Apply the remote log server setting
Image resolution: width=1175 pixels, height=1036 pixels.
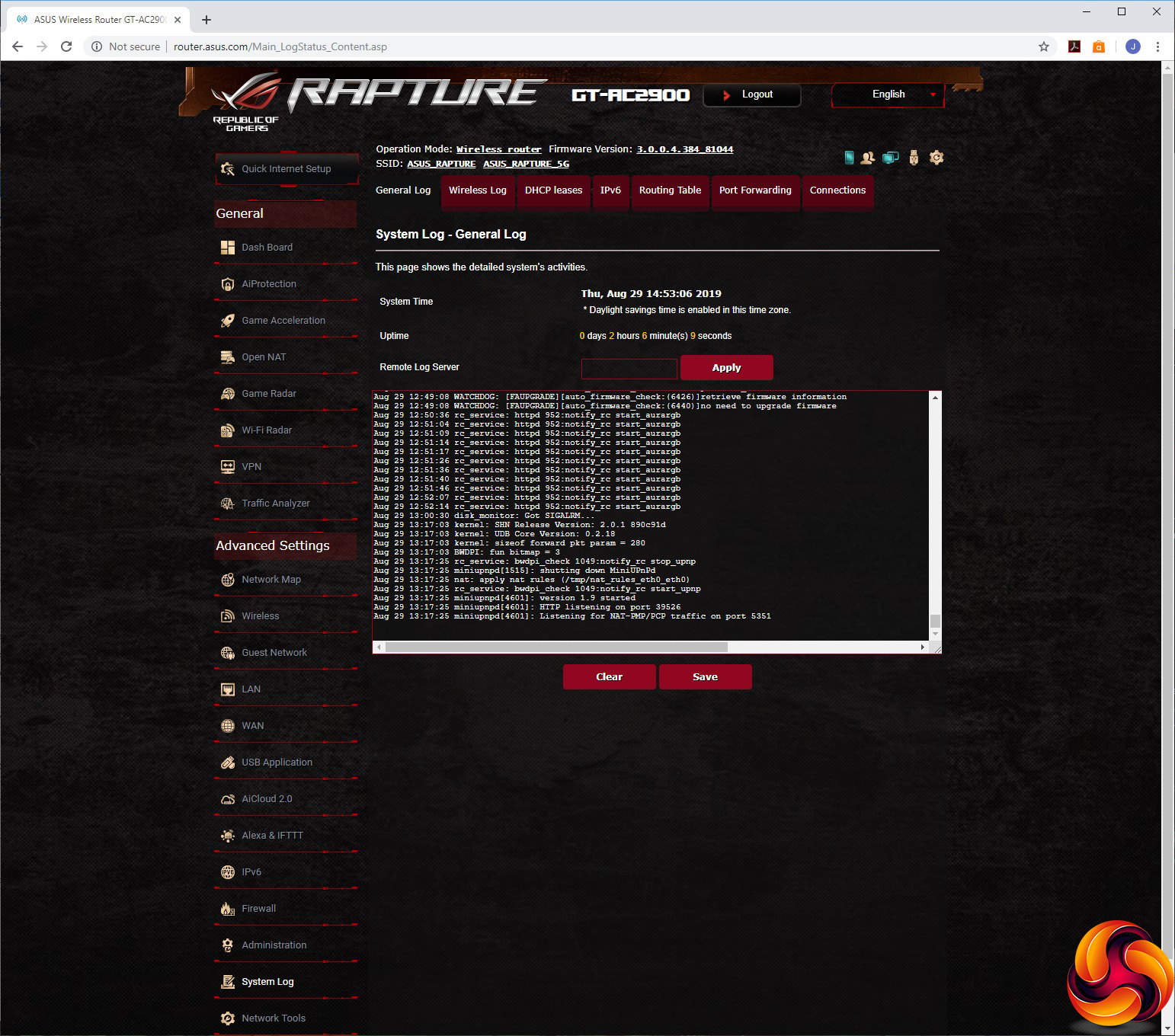pos(726,367)
